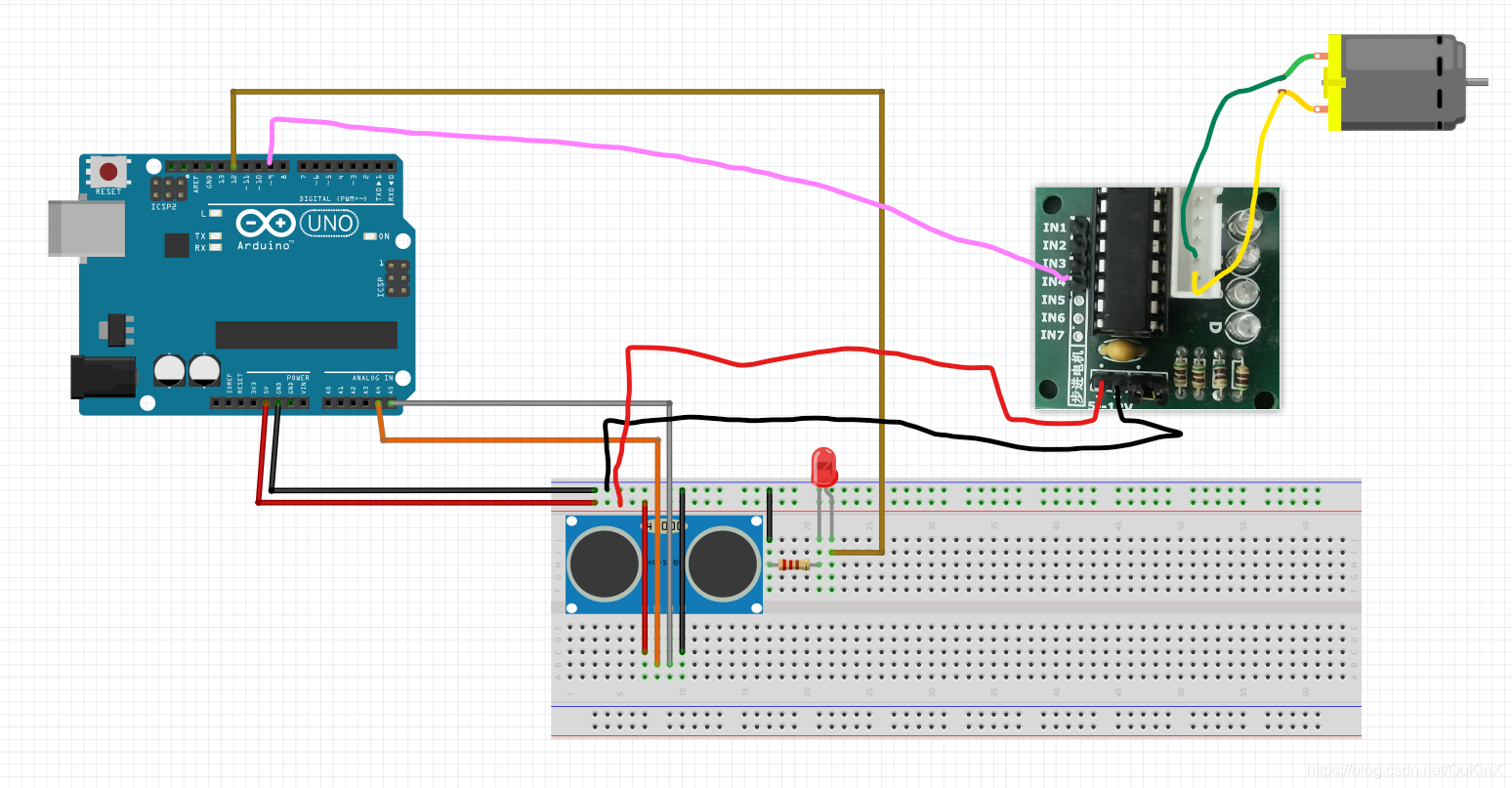Select the gray wire from pin A5
This screenshot has height=788, width=1512.
(x=530, y=402)
